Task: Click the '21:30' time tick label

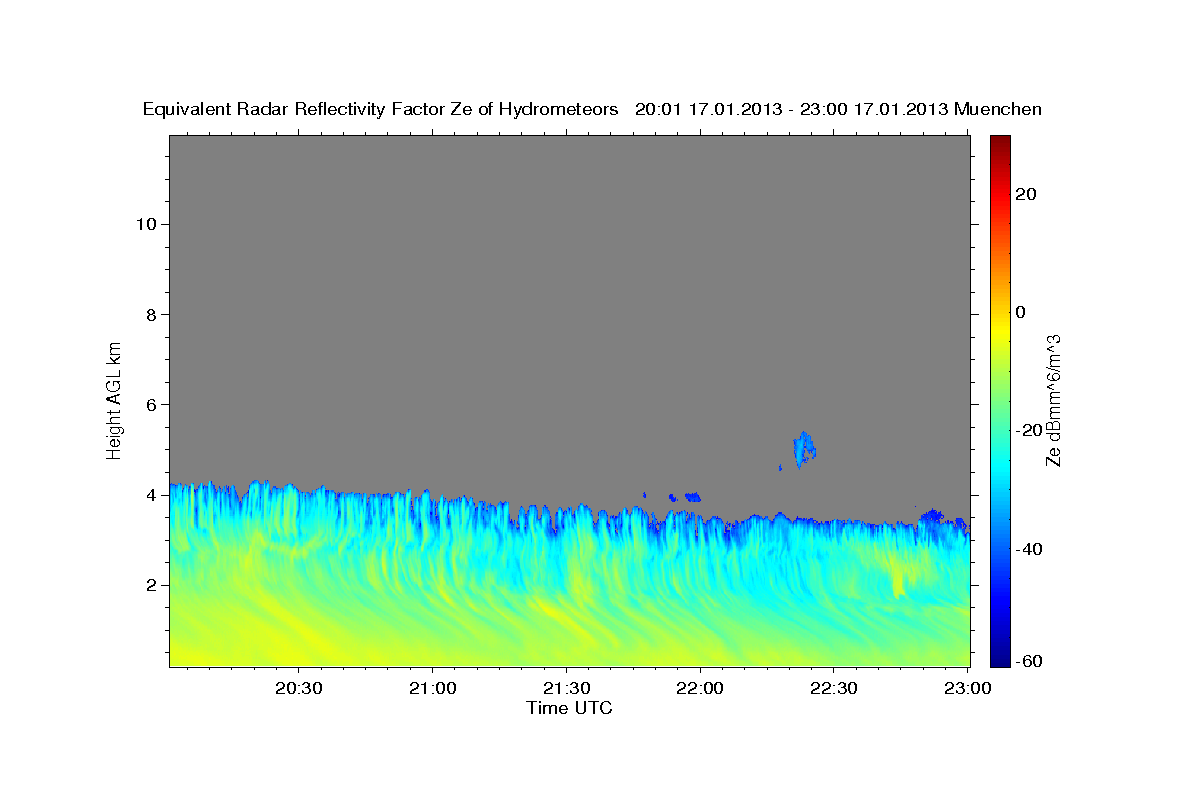Action: click(566, 689)
